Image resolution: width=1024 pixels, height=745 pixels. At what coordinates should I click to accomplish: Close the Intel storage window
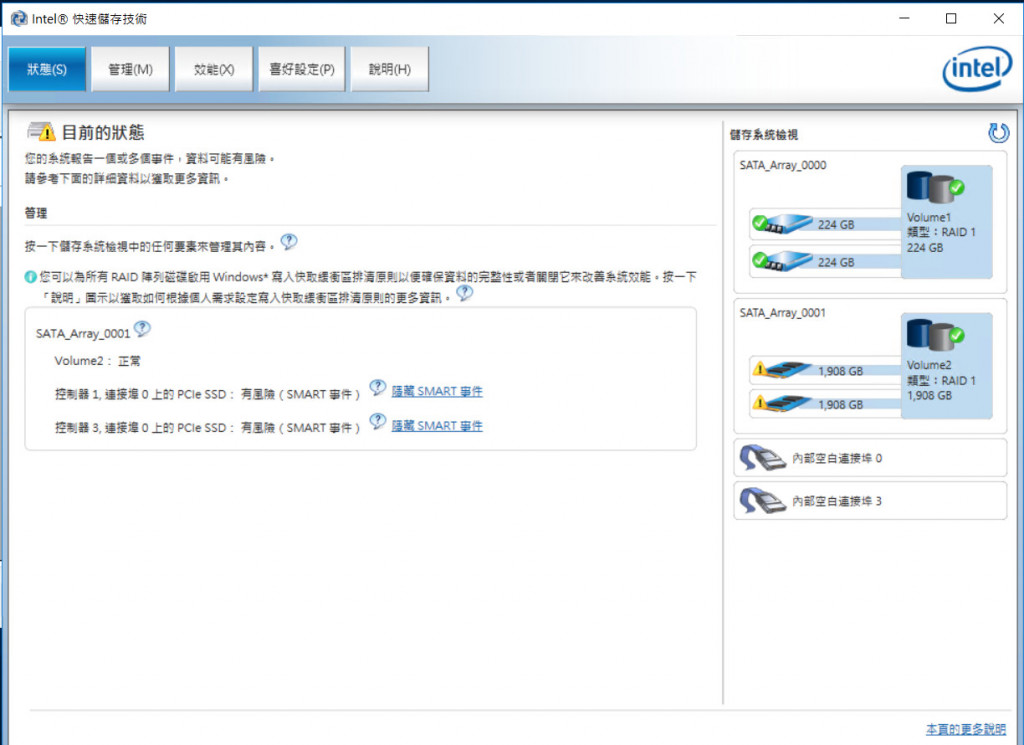999,18
